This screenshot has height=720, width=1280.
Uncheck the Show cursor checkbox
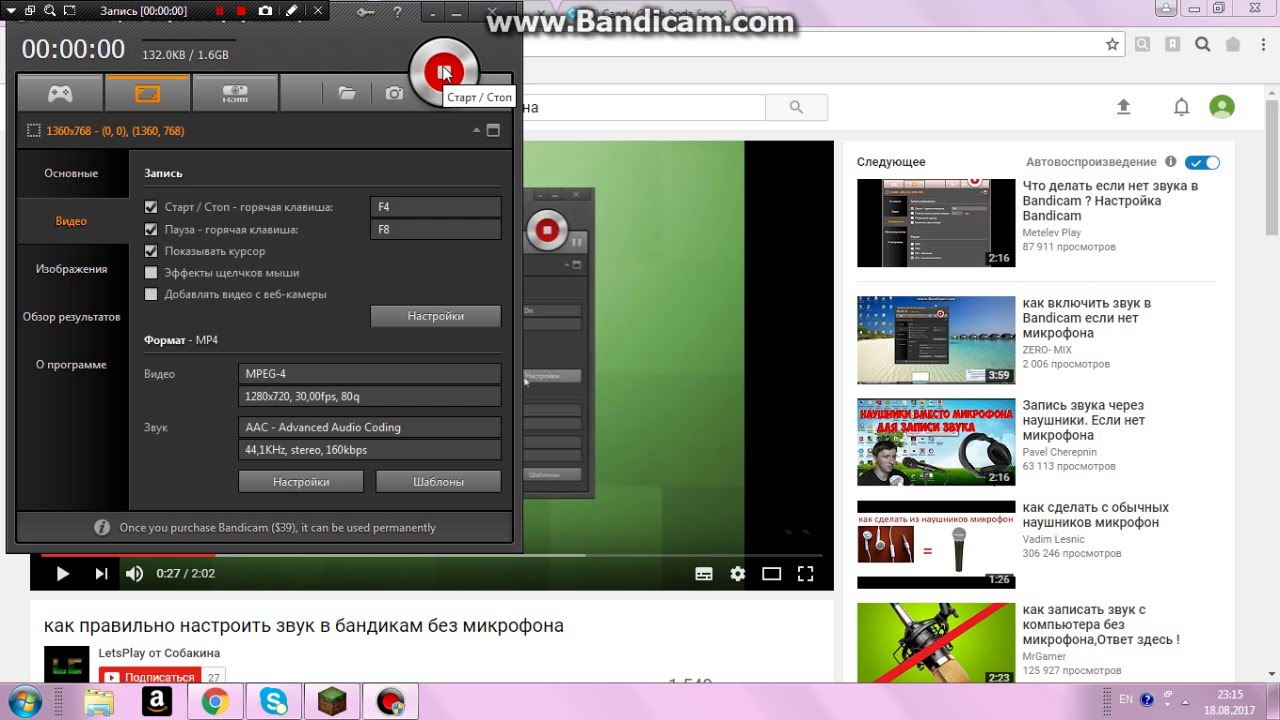click(151, 251)
